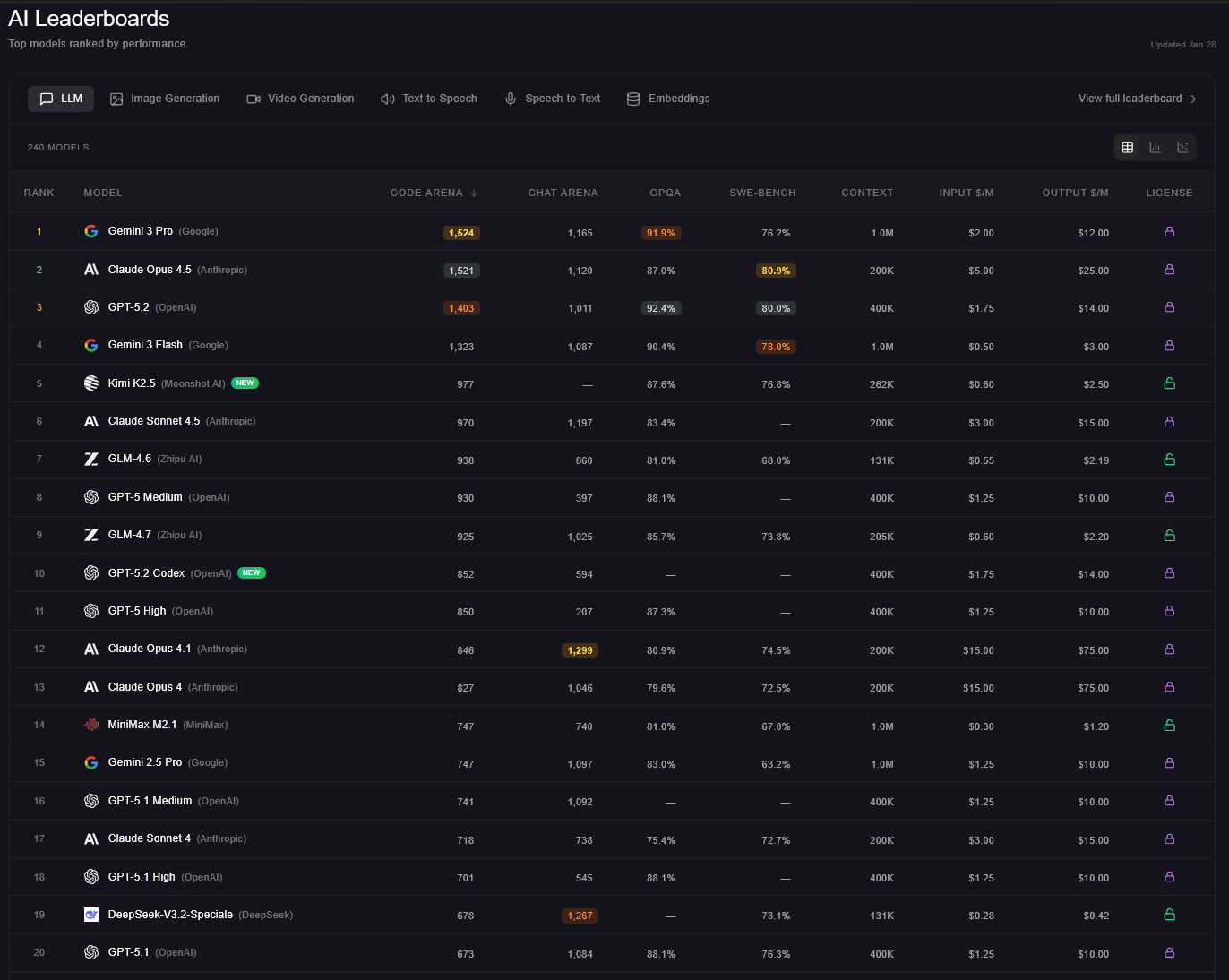Open the Gemini 3 Pro model link
This screenshot has width=1229, height=980.
(141, 231)
